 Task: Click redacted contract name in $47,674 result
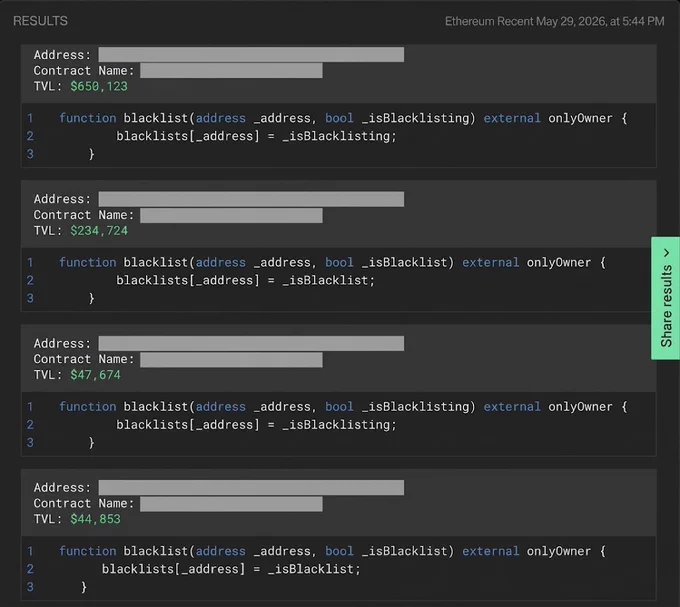[231, 359]
